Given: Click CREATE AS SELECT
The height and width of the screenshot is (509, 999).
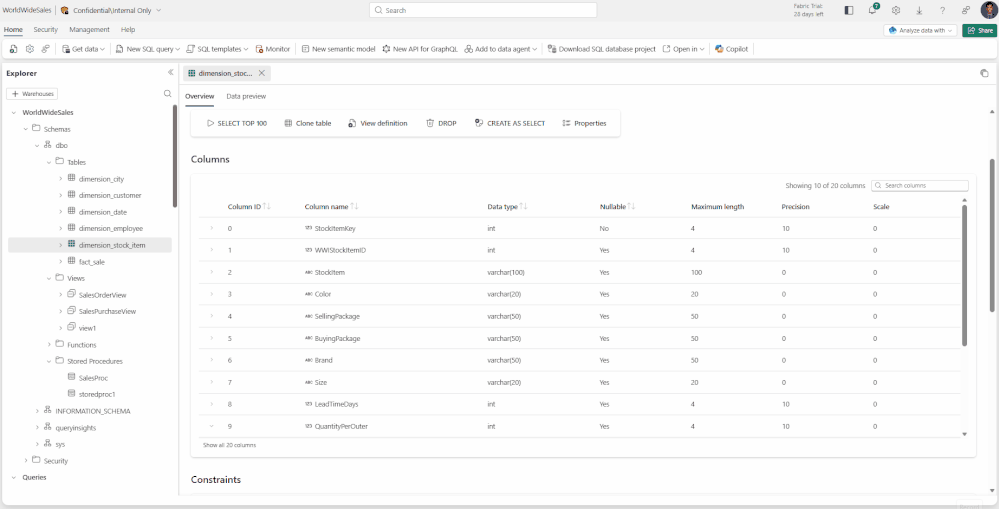Looking at the screenshot, I should [x=510, y=124].
